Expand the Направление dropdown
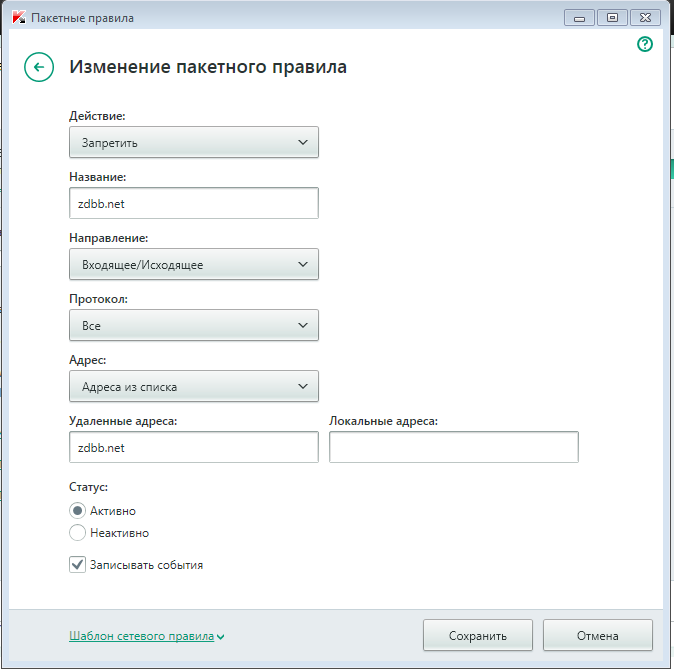 point(194,264)
